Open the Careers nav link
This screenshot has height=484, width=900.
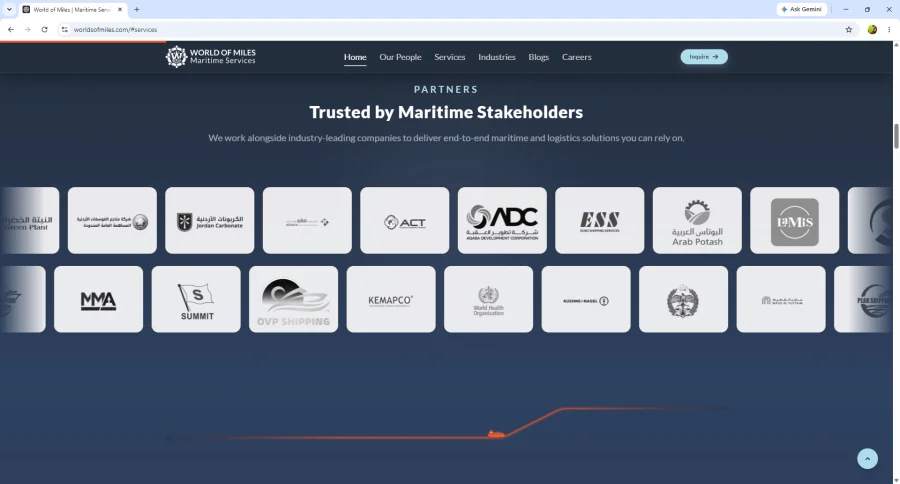click(576, 57)
